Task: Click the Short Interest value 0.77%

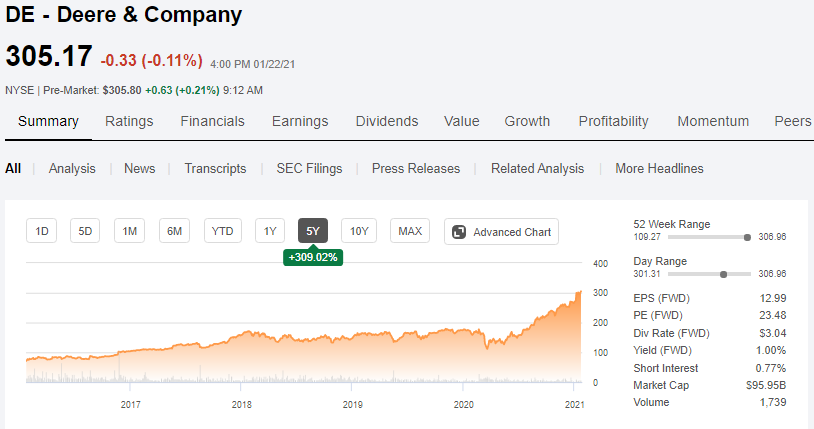Action: [771, 368]
